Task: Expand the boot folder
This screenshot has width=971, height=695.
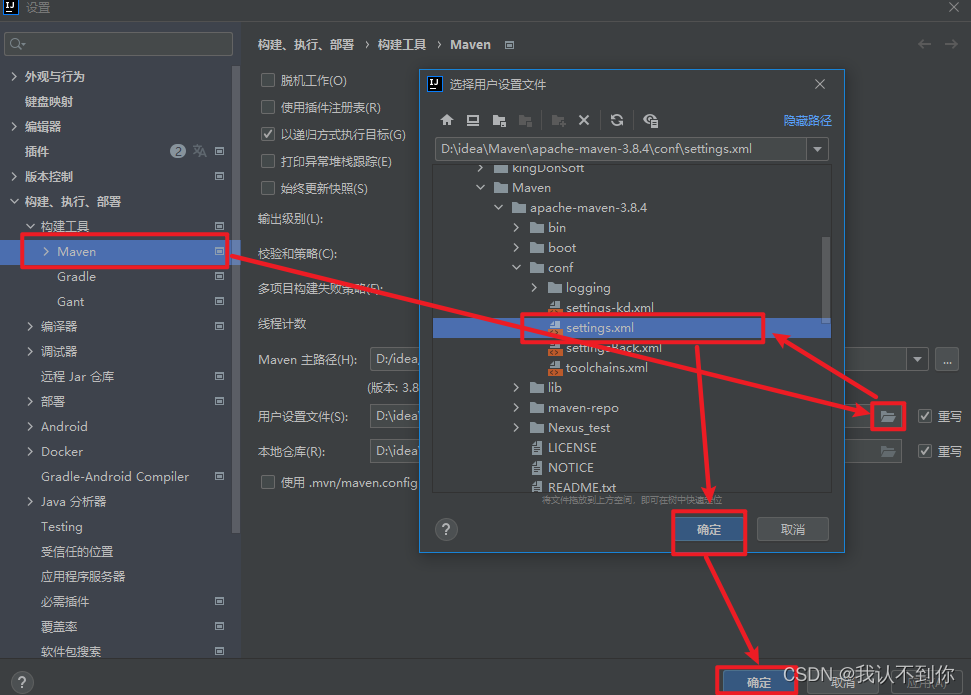Action: click(516, 248)
